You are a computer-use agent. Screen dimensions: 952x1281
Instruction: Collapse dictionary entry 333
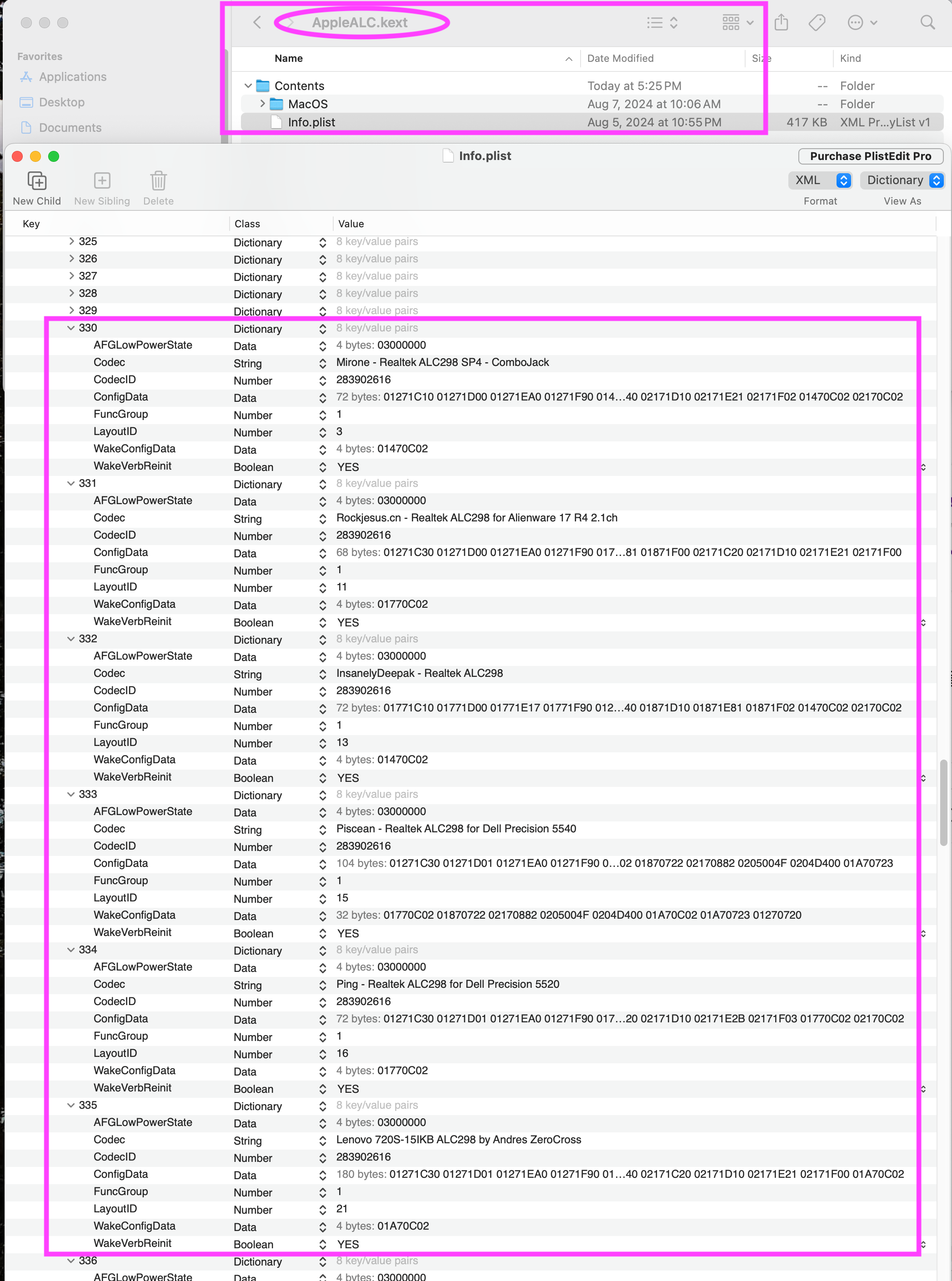(x=71, y=794)
